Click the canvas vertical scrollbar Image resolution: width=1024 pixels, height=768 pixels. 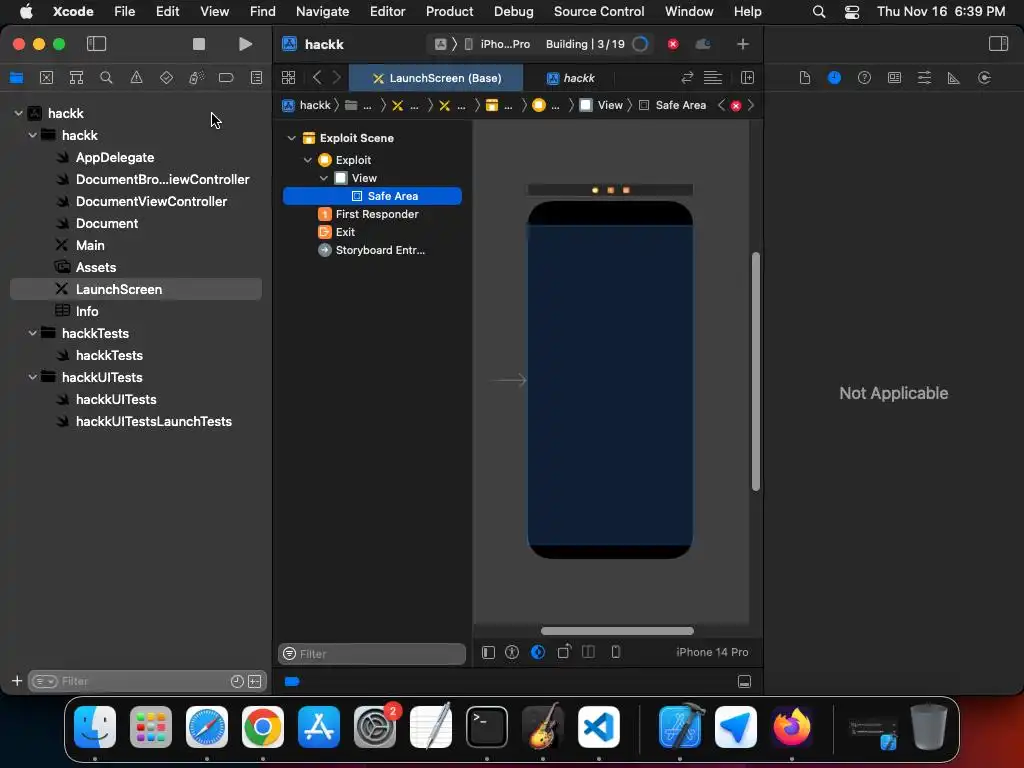click(x=756, y=371)
